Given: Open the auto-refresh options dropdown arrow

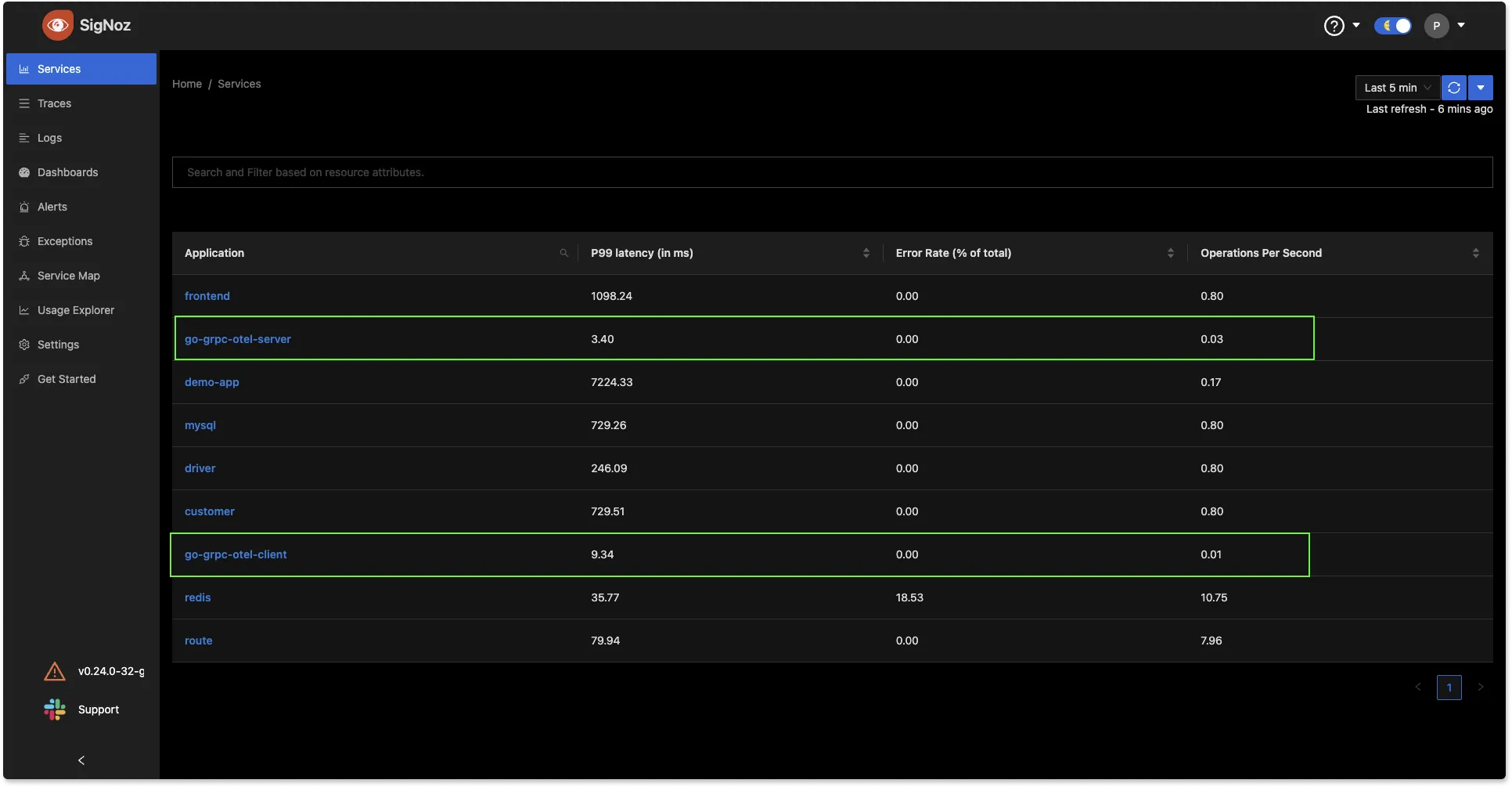Looking at the screenshot, I should 1481,88.
